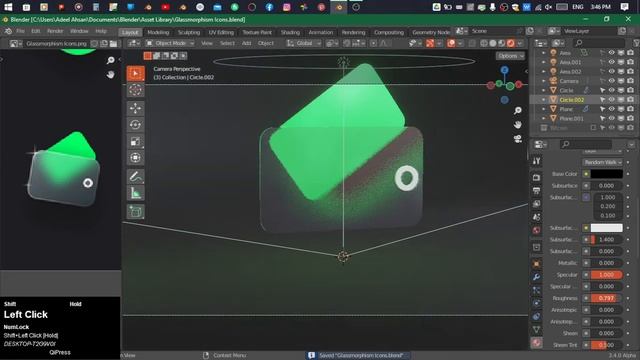Image resolution: width=640 pixels, height=360 pixels.
Task: Expand the Camera outliner row
Action: 543,81
